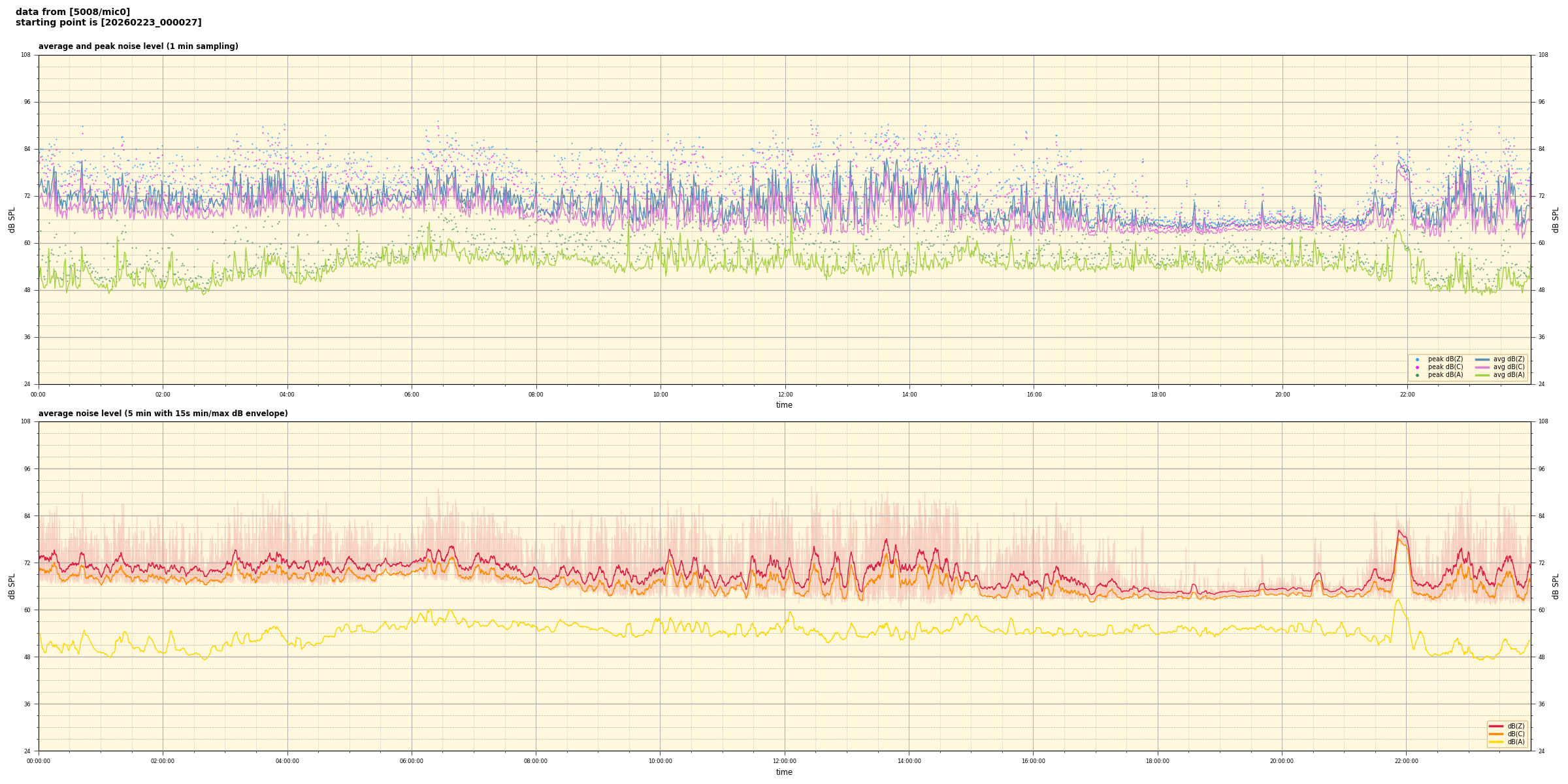This screenshot has height=784, width=1568.
Task: Click the 22:00:00 tick label on bottom chart
Action: pyautogui.click(x=1406, y=761)
